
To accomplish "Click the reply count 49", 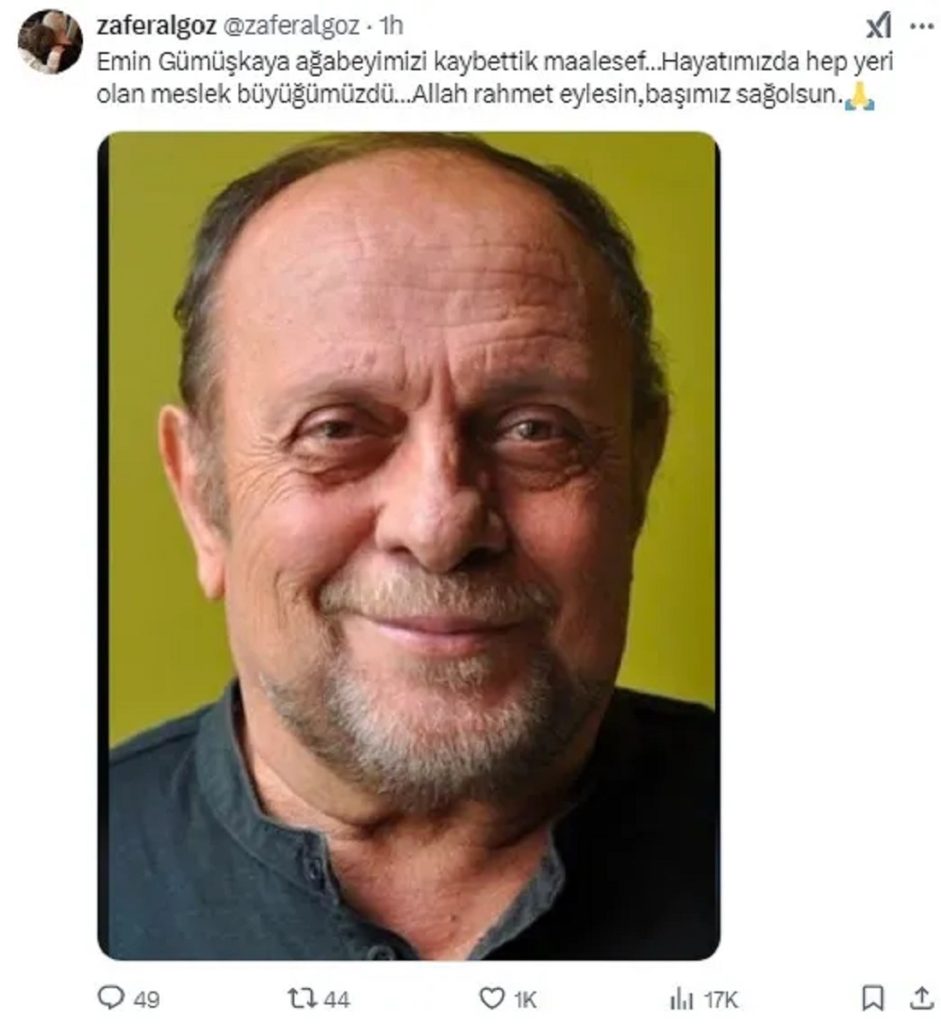I will 146,999.
